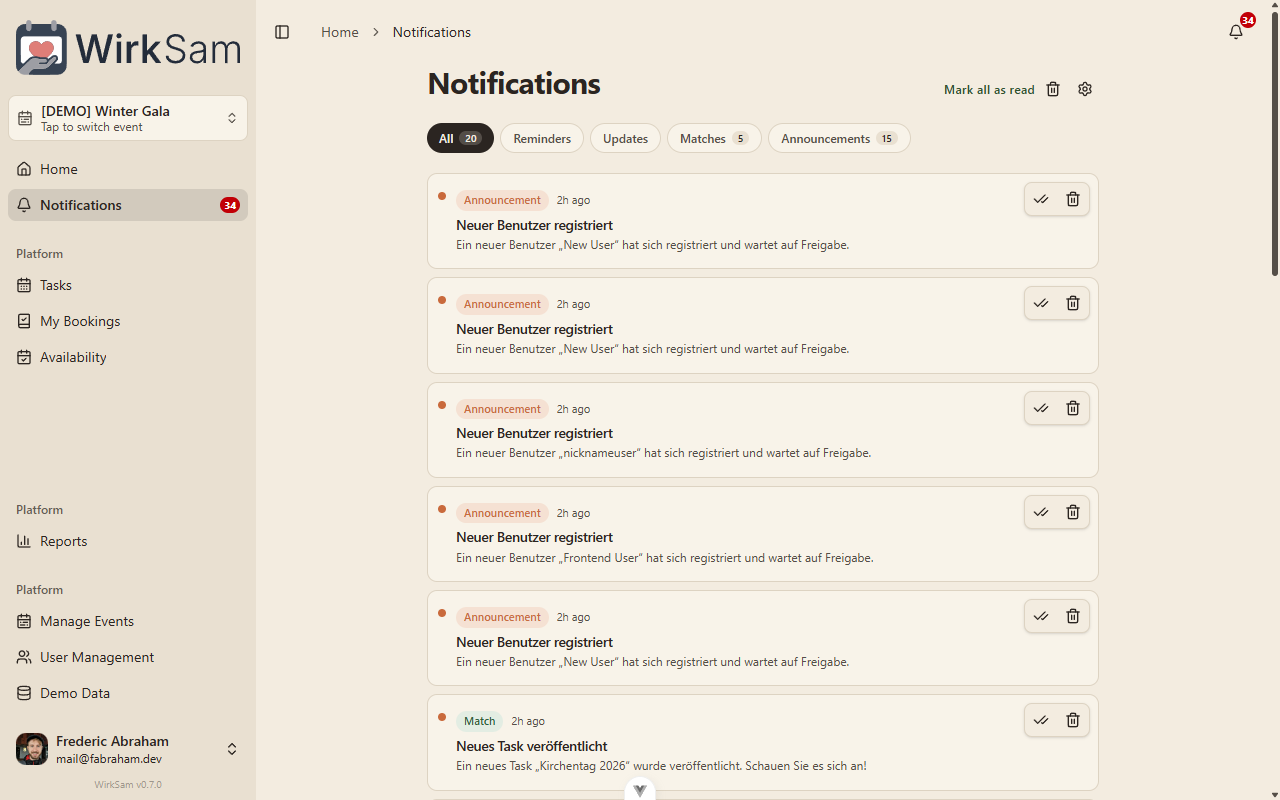The width and height of the screenshot is (1280, 800).
Task: Show the Updates tab
Action: pos(625,138)
